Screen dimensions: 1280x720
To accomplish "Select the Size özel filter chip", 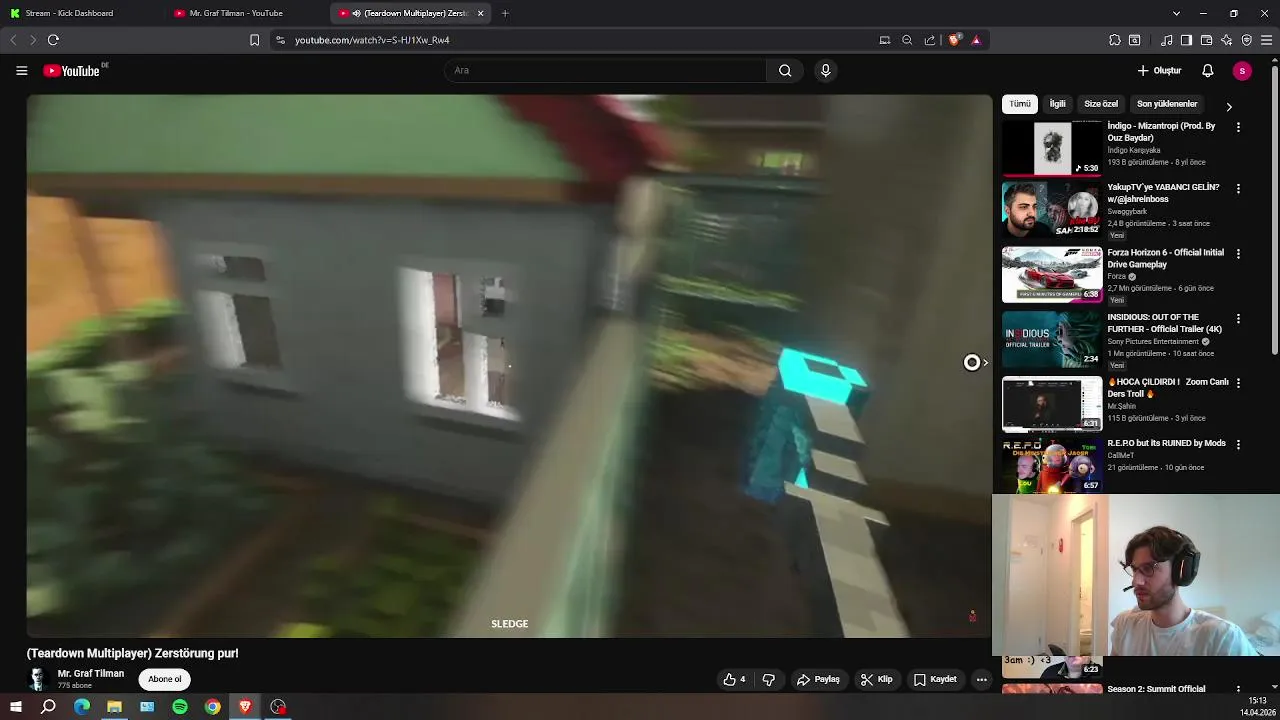I will [x=1101, y=104].
